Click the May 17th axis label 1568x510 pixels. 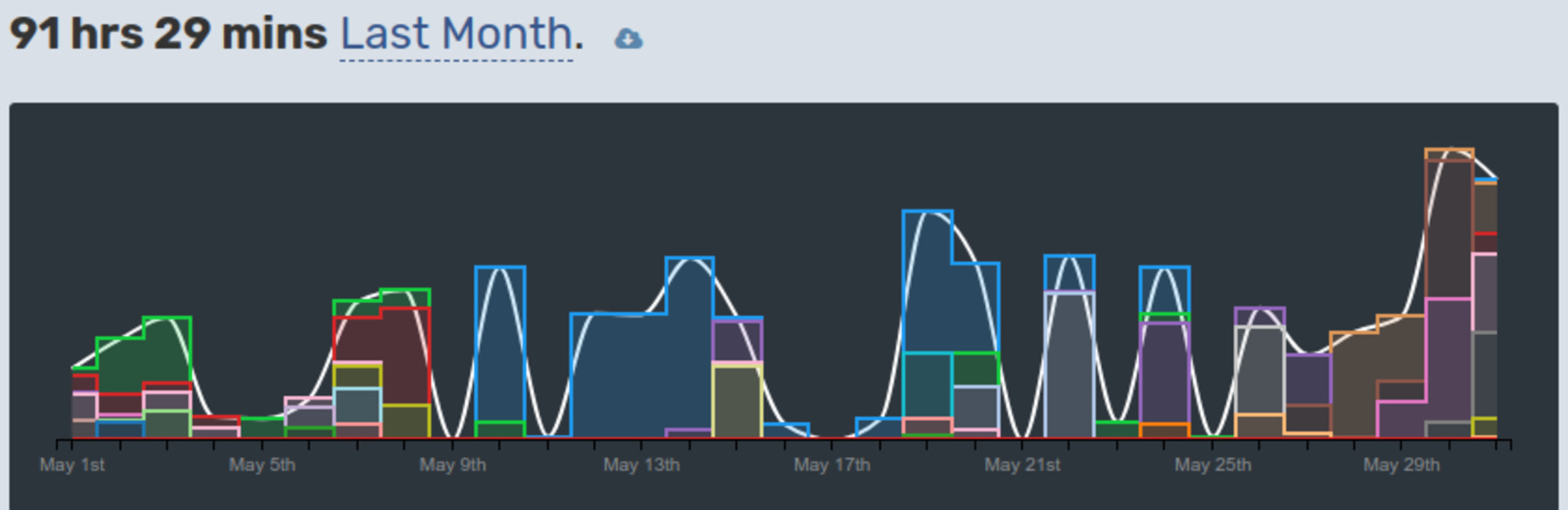click(x=831, y=465)
